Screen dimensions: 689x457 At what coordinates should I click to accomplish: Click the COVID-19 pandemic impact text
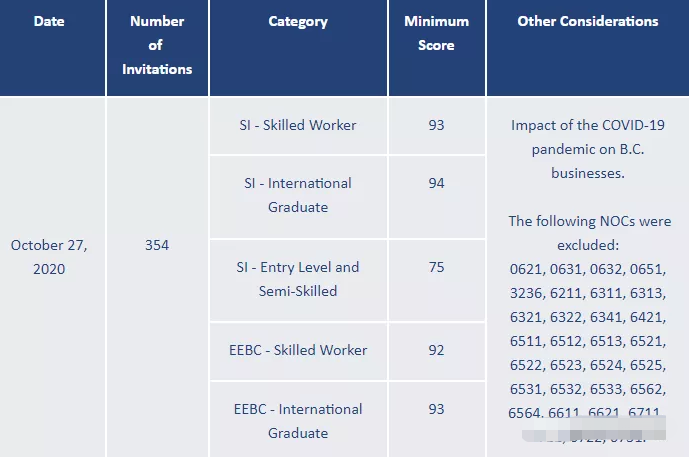point(588,149)
